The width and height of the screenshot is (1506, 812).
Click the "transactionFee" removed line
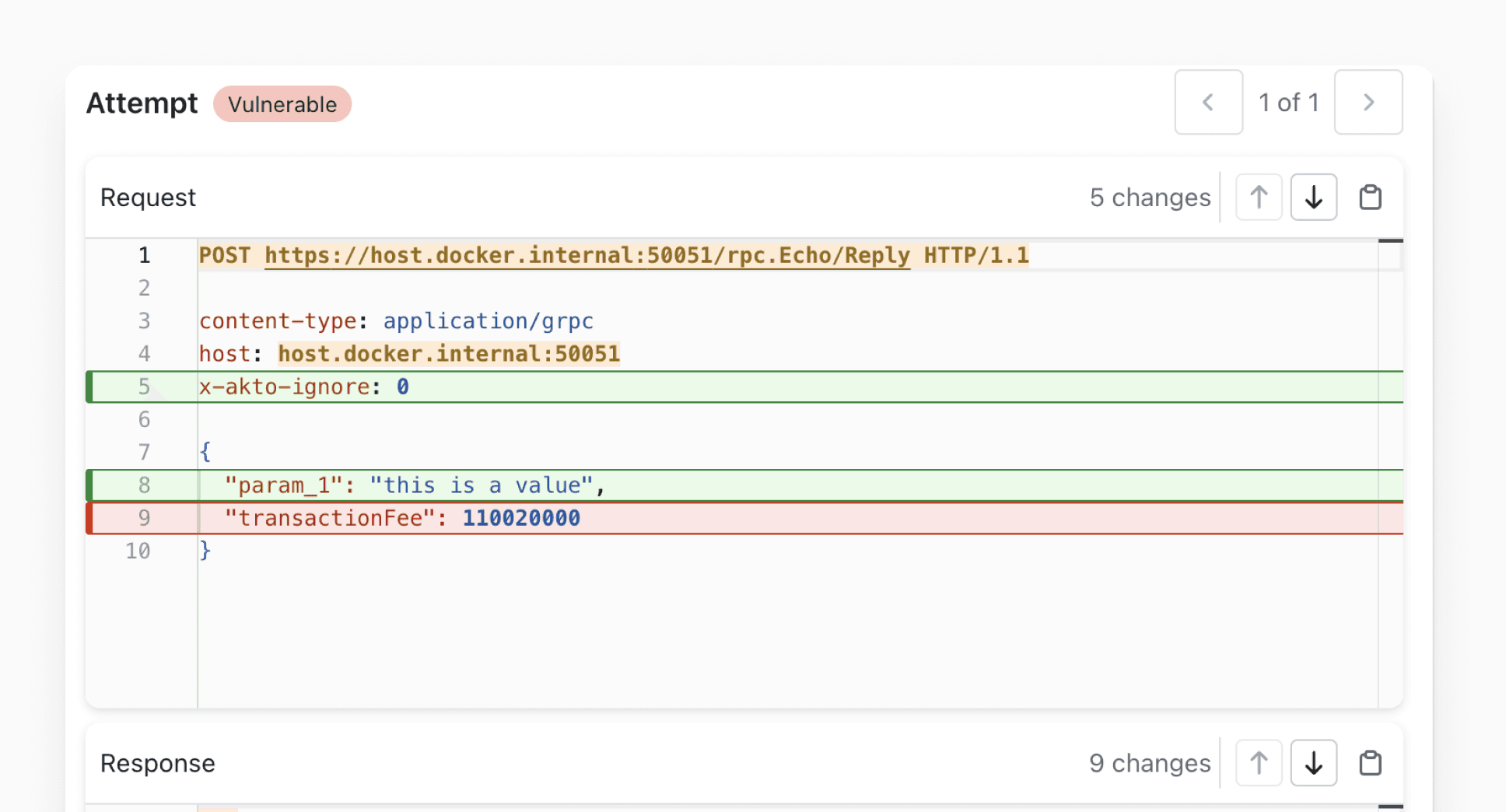(x=744, y=518)
